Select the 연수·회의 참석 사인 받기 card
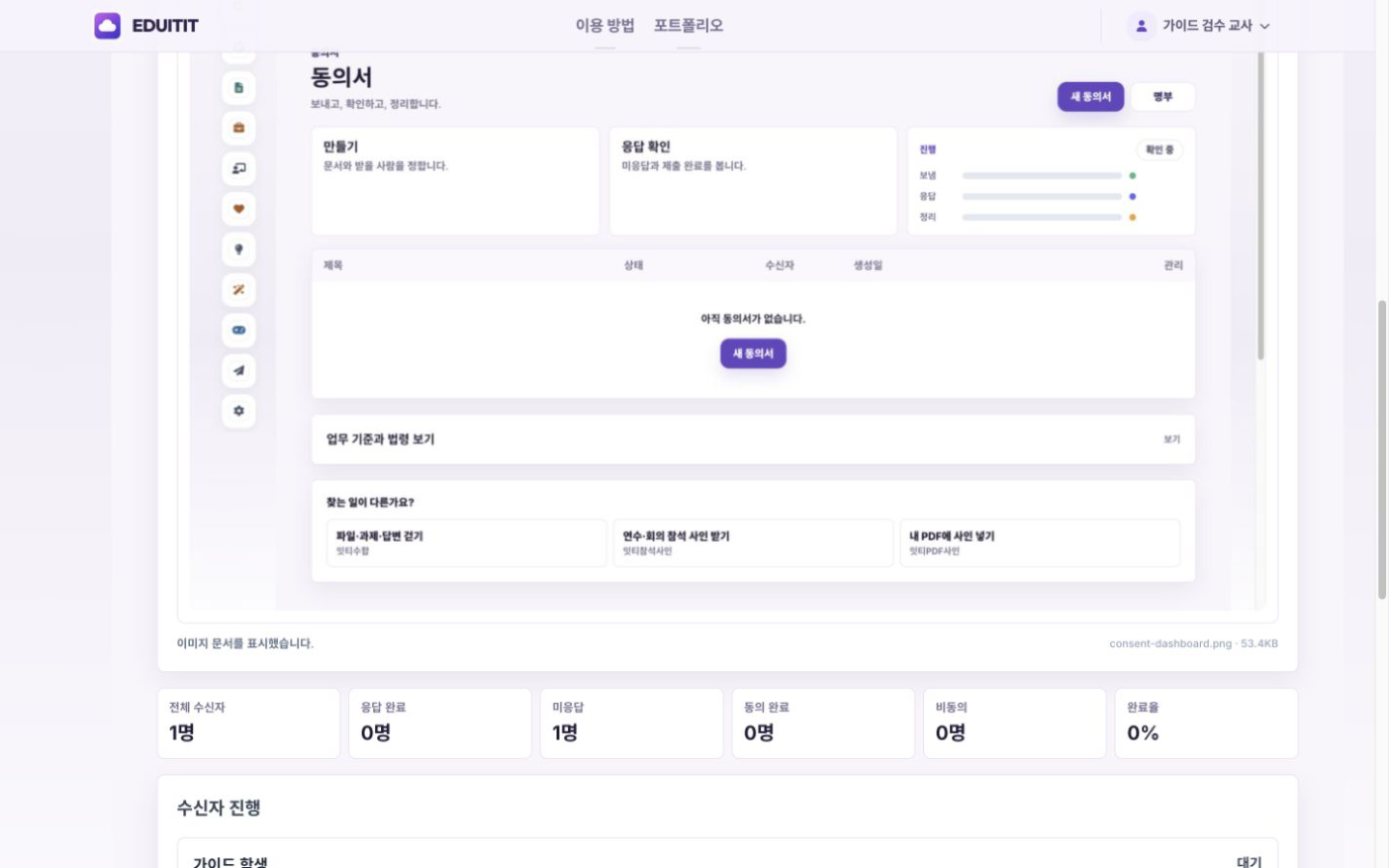 tap(753, 543)
